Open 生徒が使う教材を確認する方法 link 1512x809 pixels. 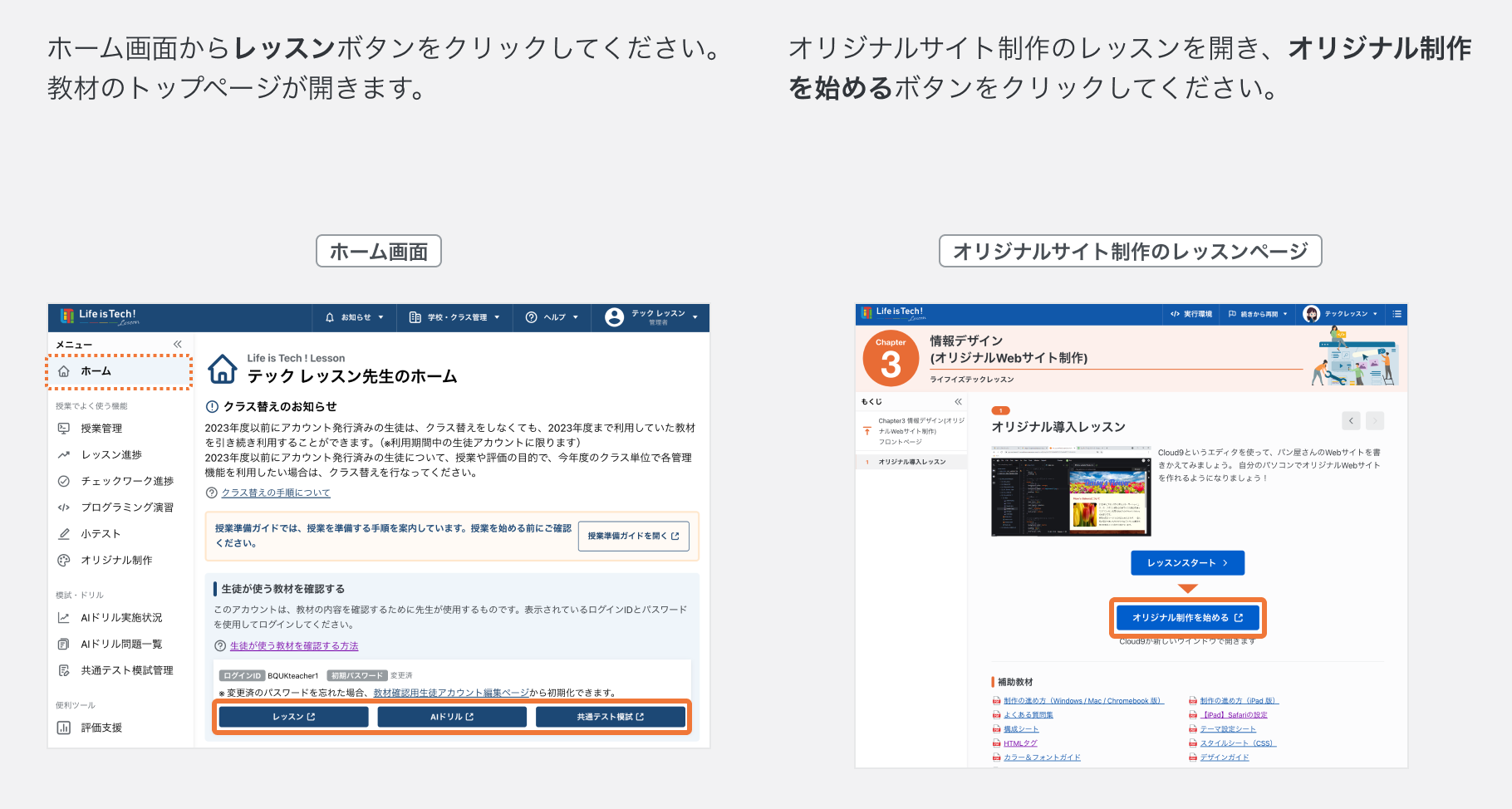[x=294, y=645]
